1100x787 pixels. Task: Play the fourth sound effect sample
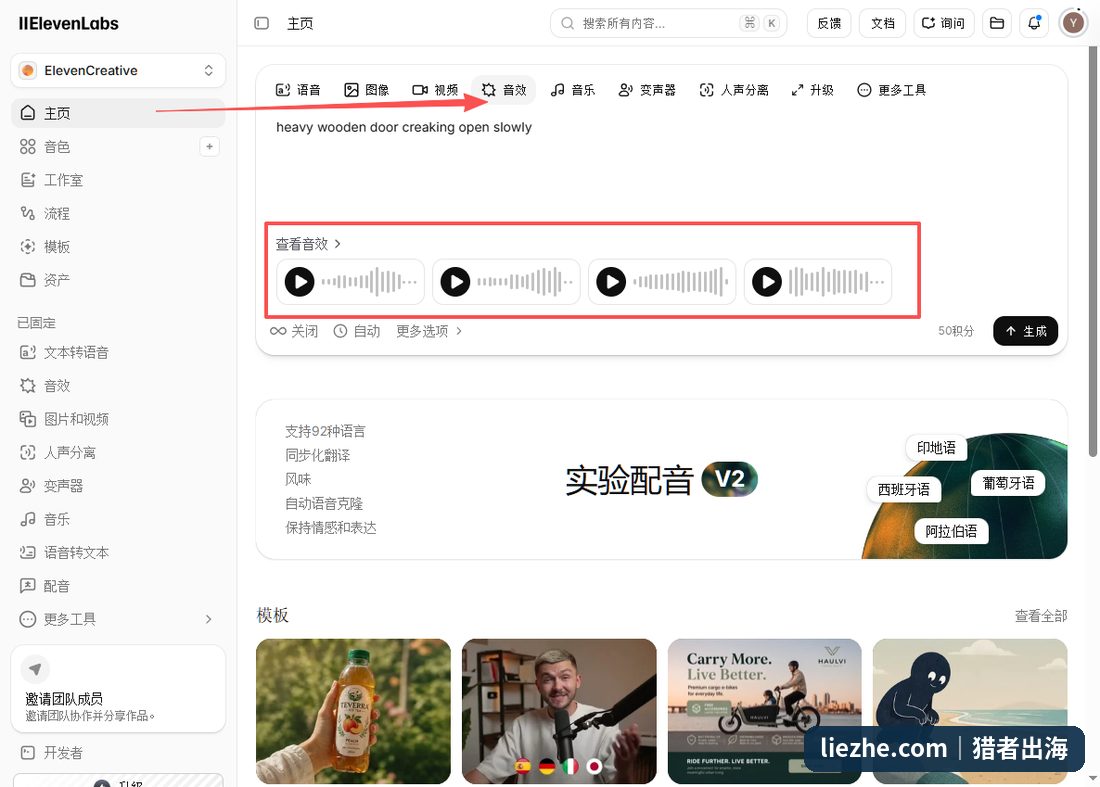[767, 282]
